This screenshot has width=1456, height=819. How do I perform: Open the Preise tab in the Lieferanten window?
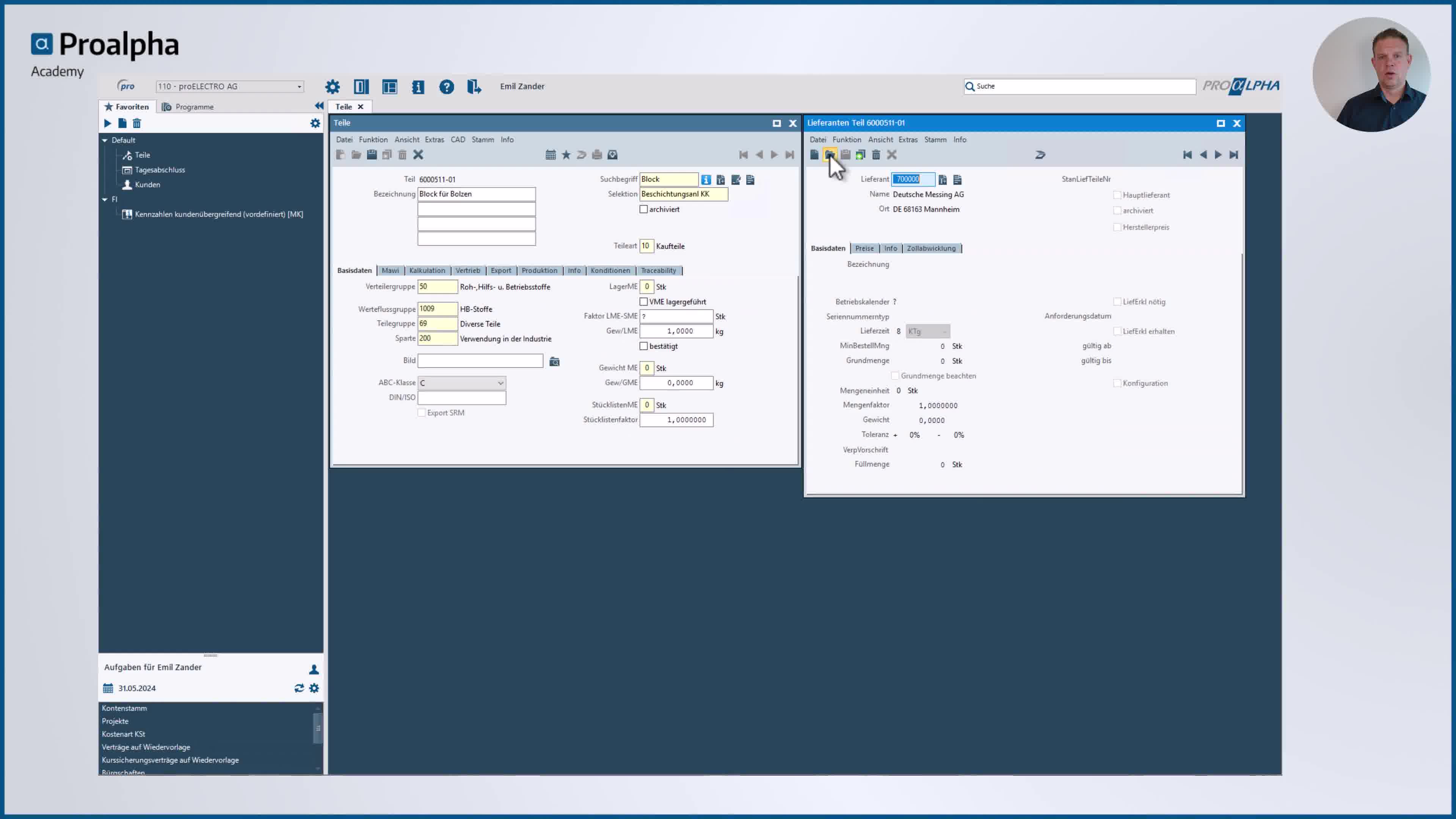[x=864, y=249]
